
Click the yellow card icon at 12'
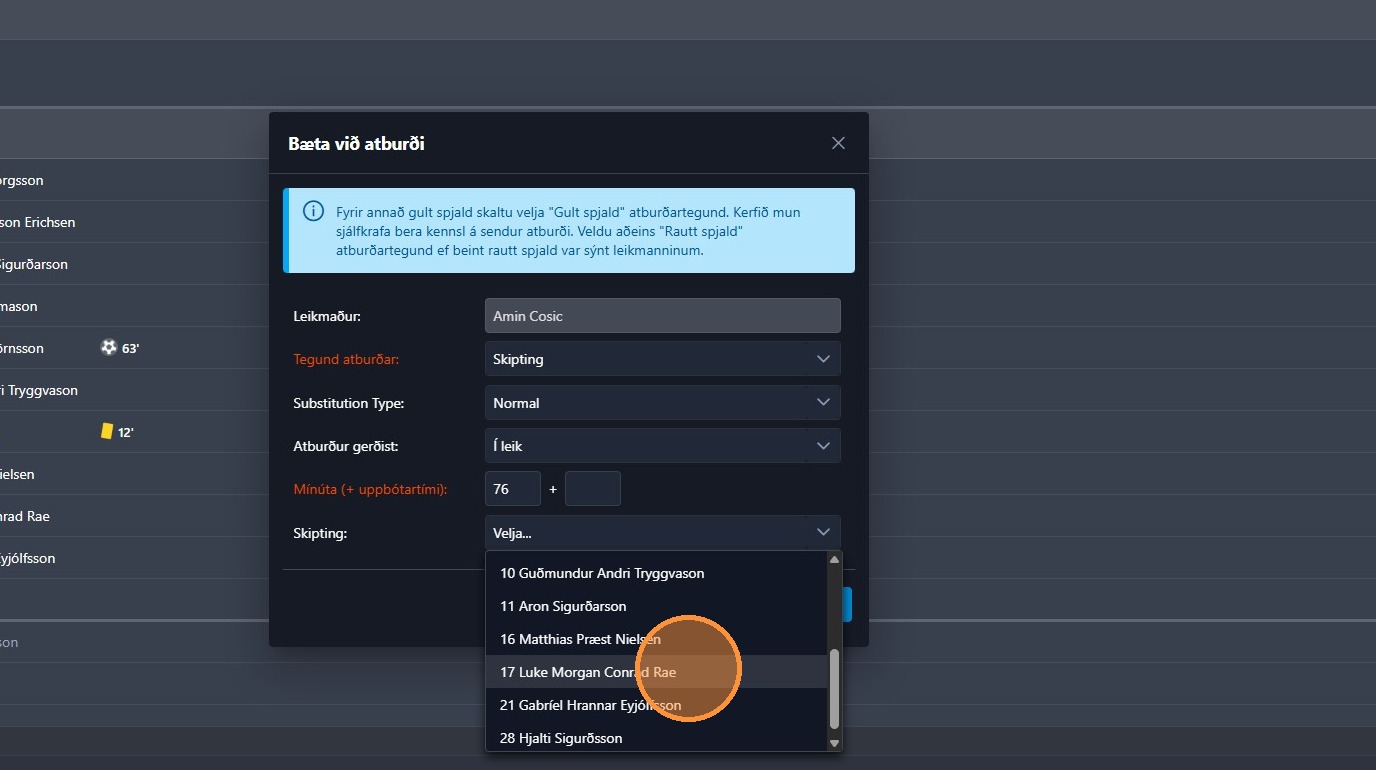point(107,432)
